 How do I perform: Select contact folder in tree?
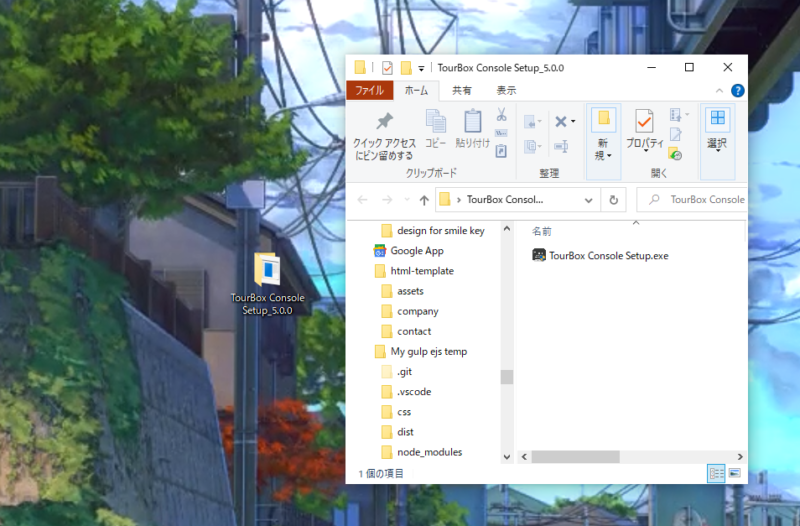[406, 331]
